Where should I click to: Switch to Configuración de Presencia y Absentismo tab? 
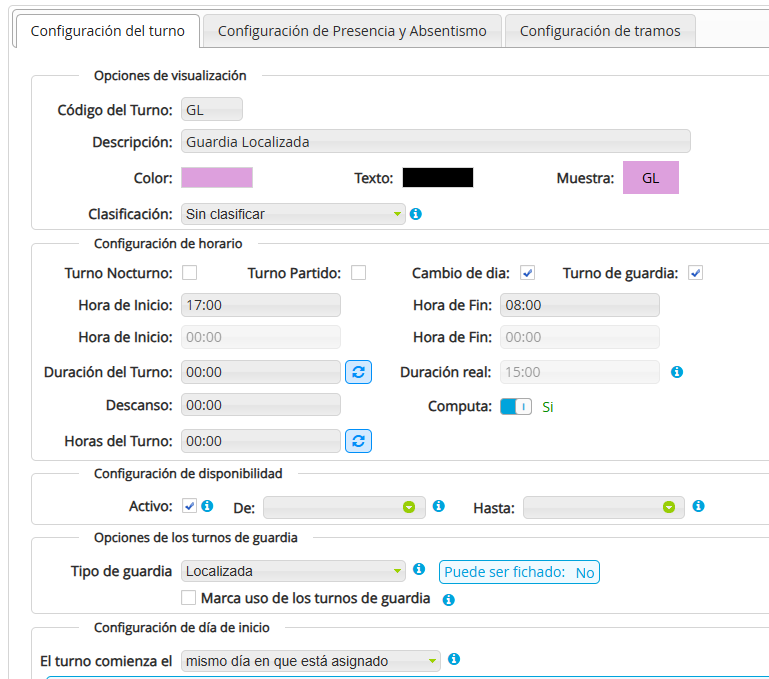[352, 31]
